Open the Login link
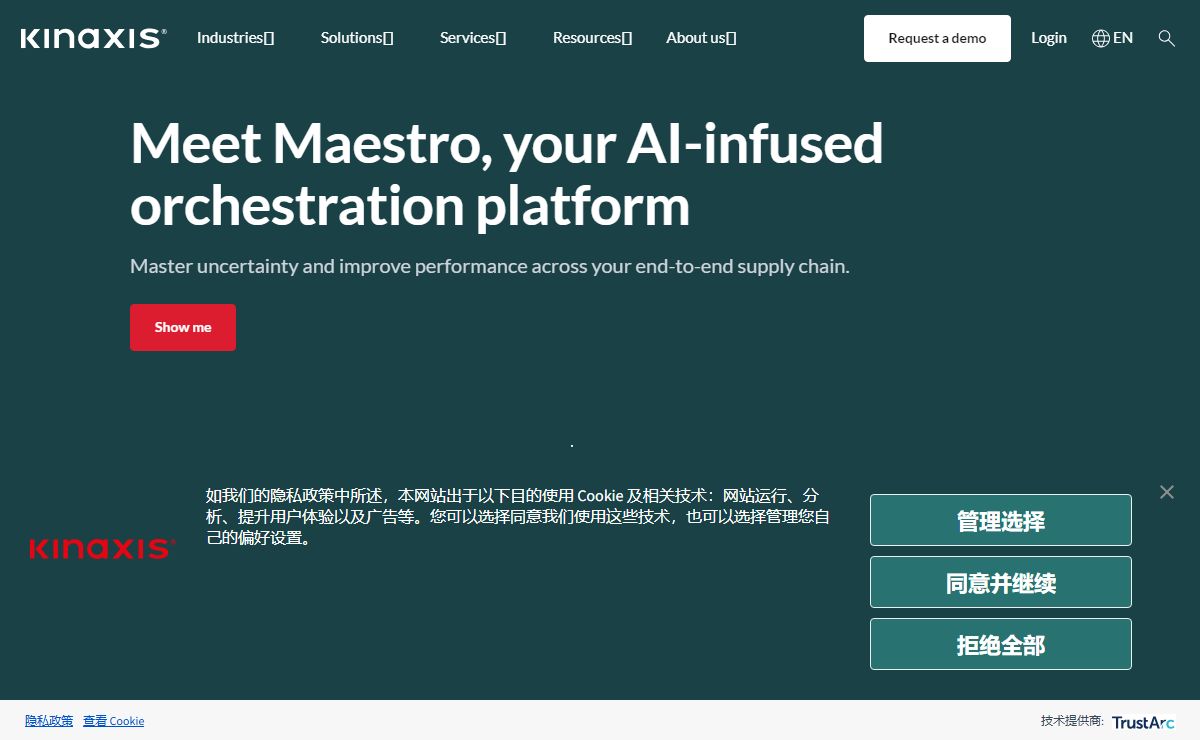This screenshot has width=1200, height=740. (x=1049, y=38)
